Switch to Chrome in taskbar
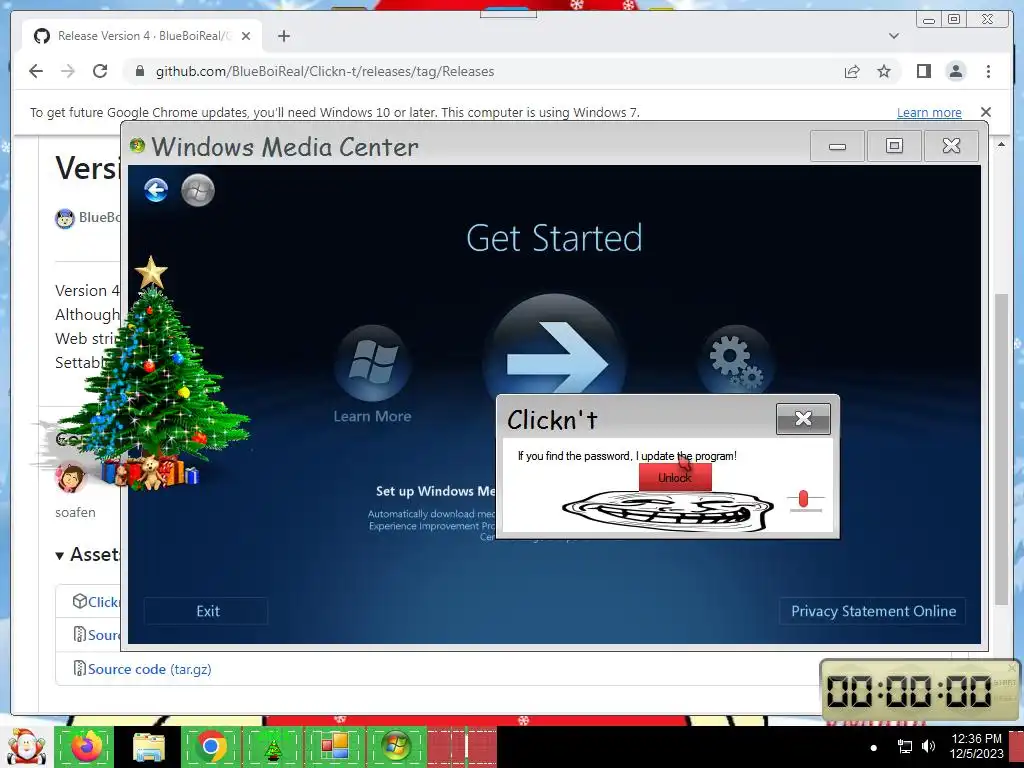 210,746
